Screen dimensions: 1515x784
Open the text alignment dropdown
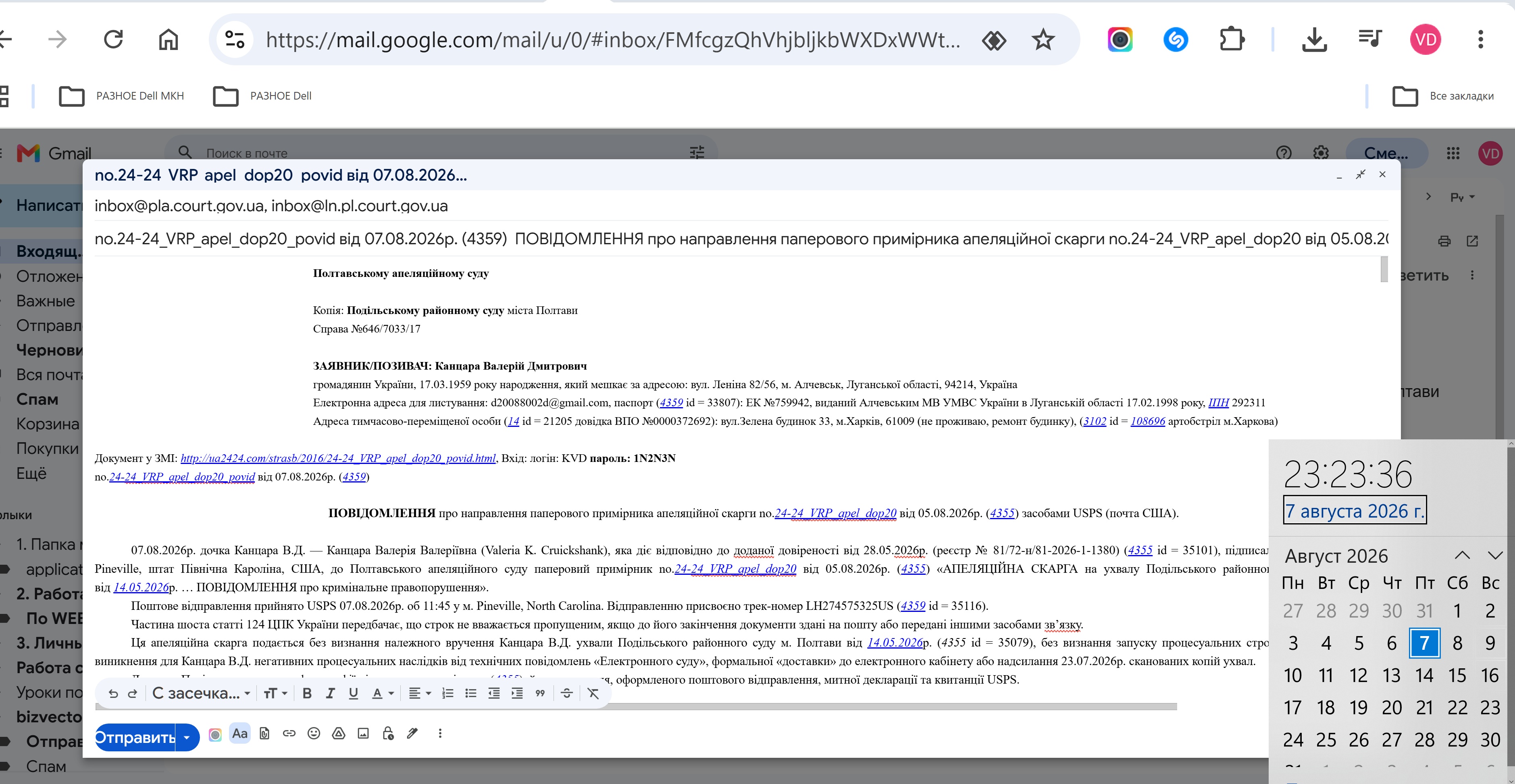point(420,693)
